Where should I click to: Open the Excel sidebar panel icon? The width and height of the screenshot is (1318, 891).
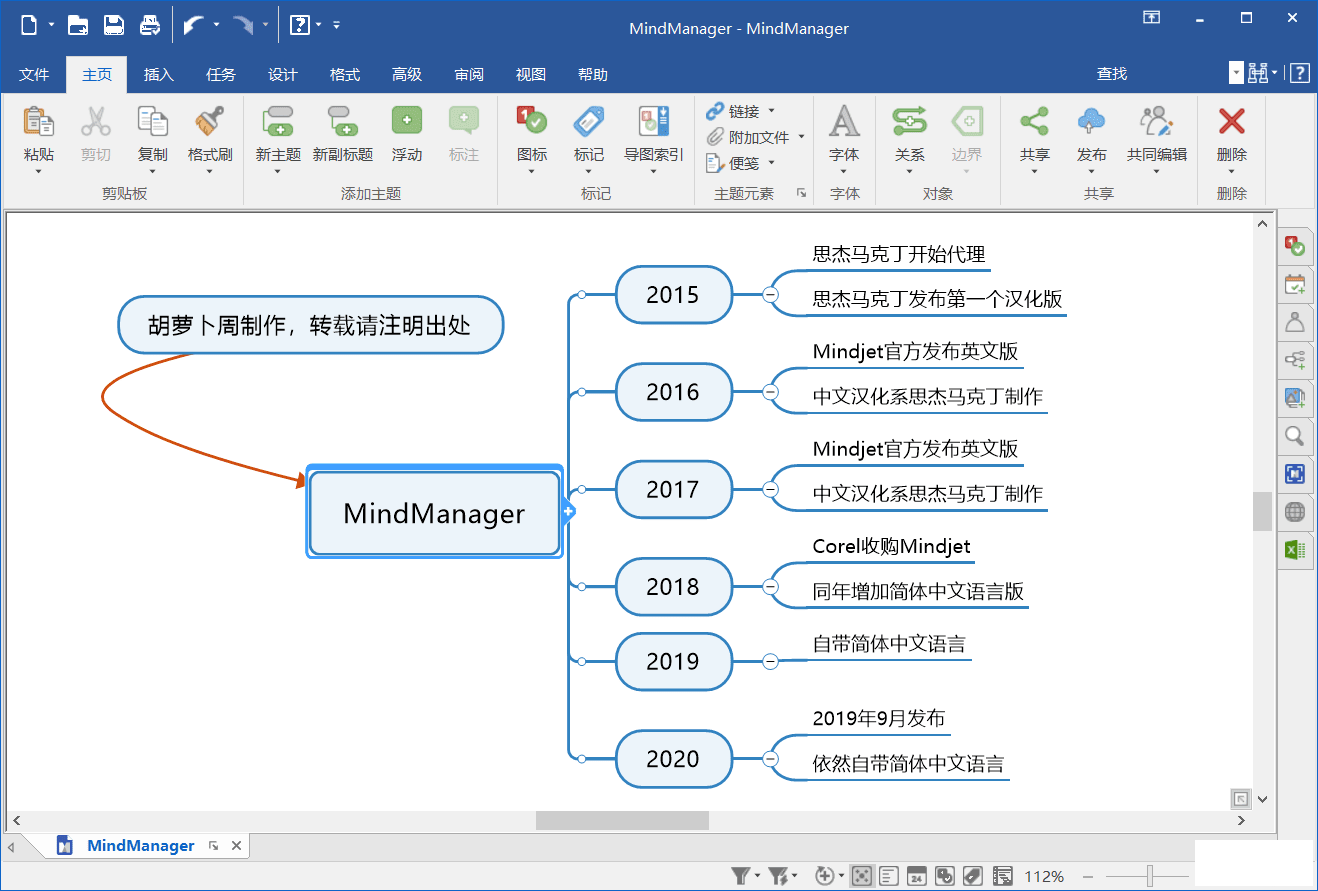(x=1295, y=550)
